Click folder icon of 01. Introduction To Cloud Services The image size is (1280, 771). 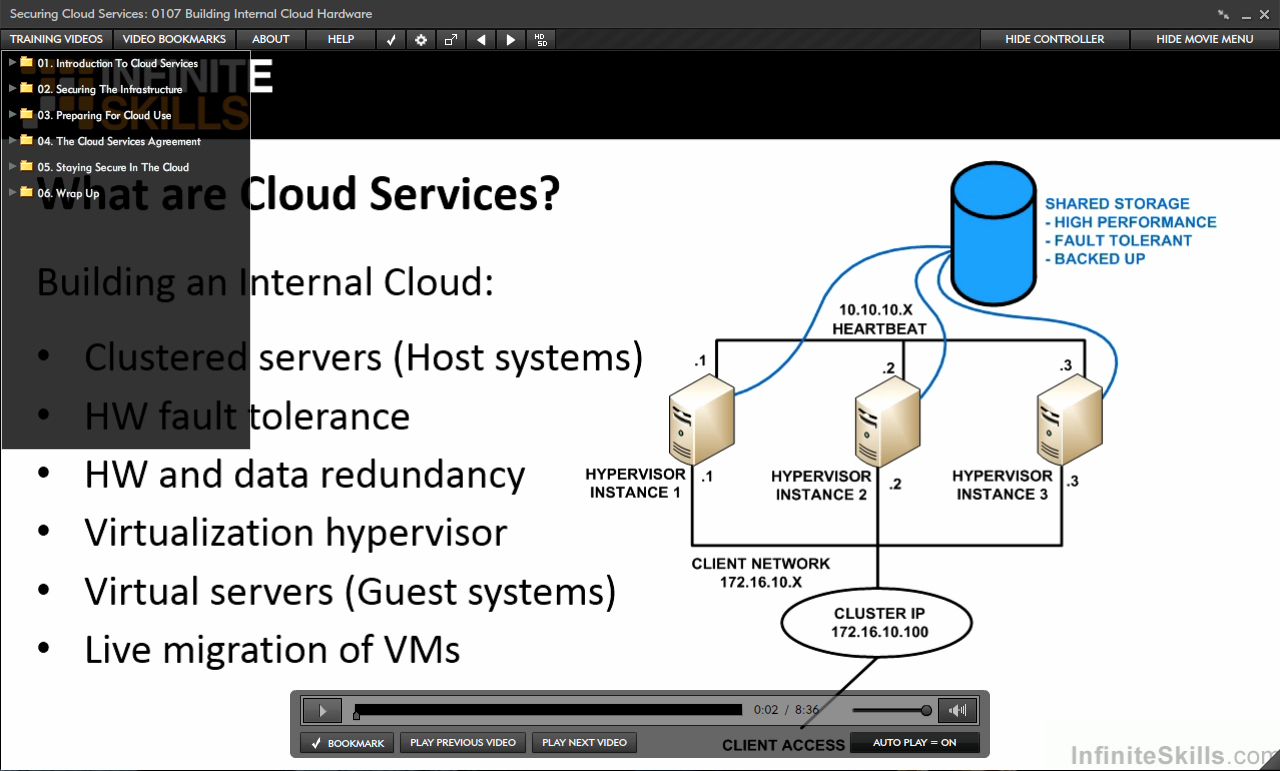point(27,62)
